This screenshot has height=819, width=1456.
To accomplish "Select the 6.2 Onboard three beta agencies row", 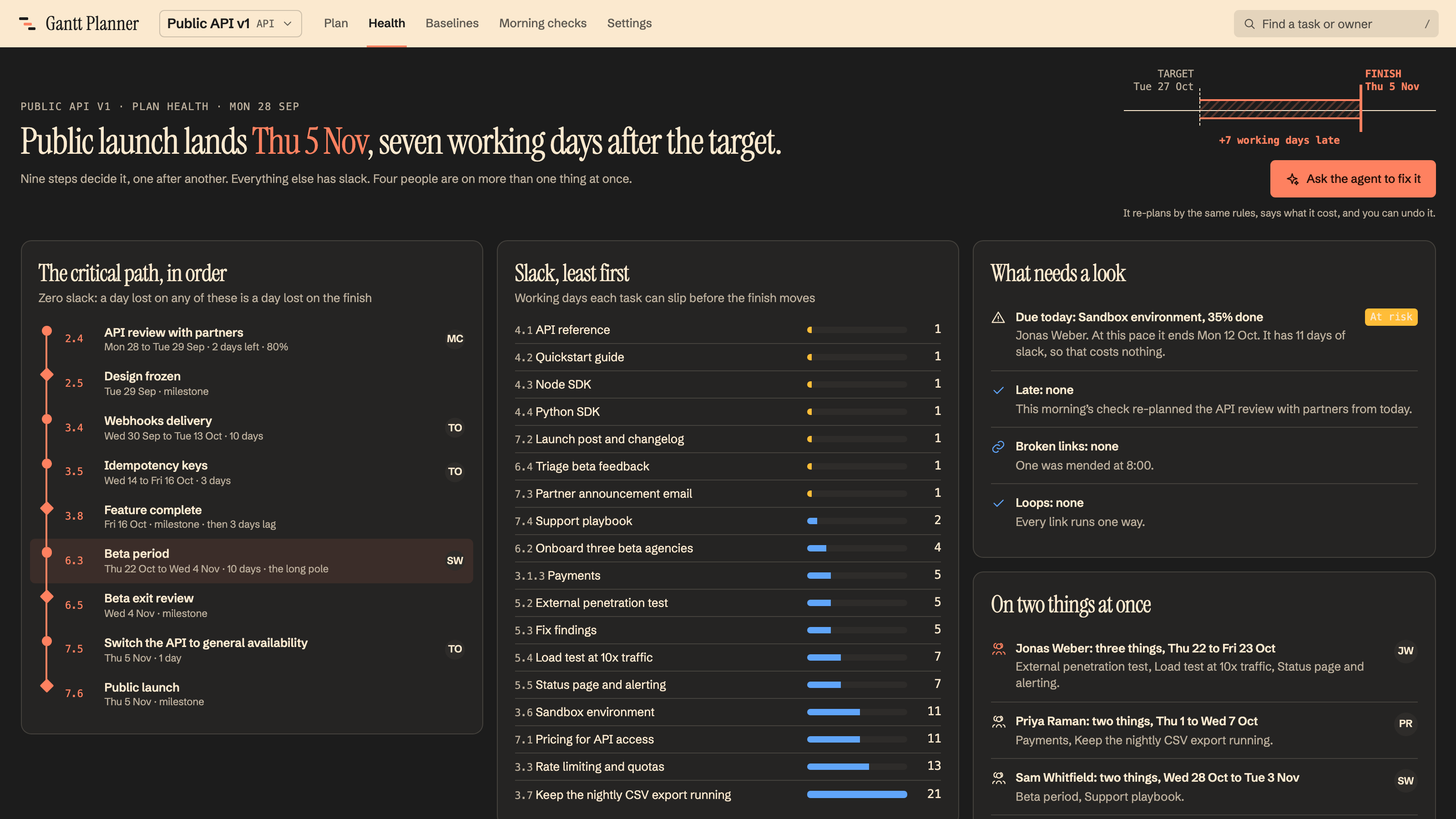I will click(728, 548).
